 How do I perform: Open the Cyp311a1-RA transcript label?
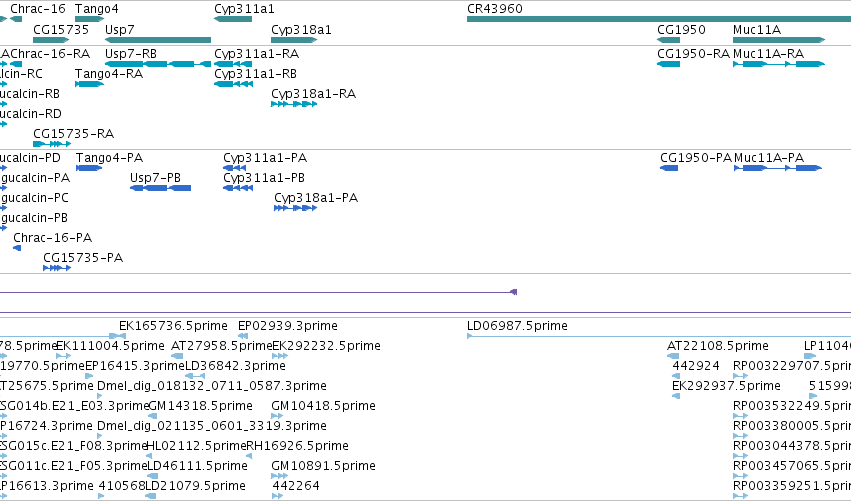click(x=256, y=54)
